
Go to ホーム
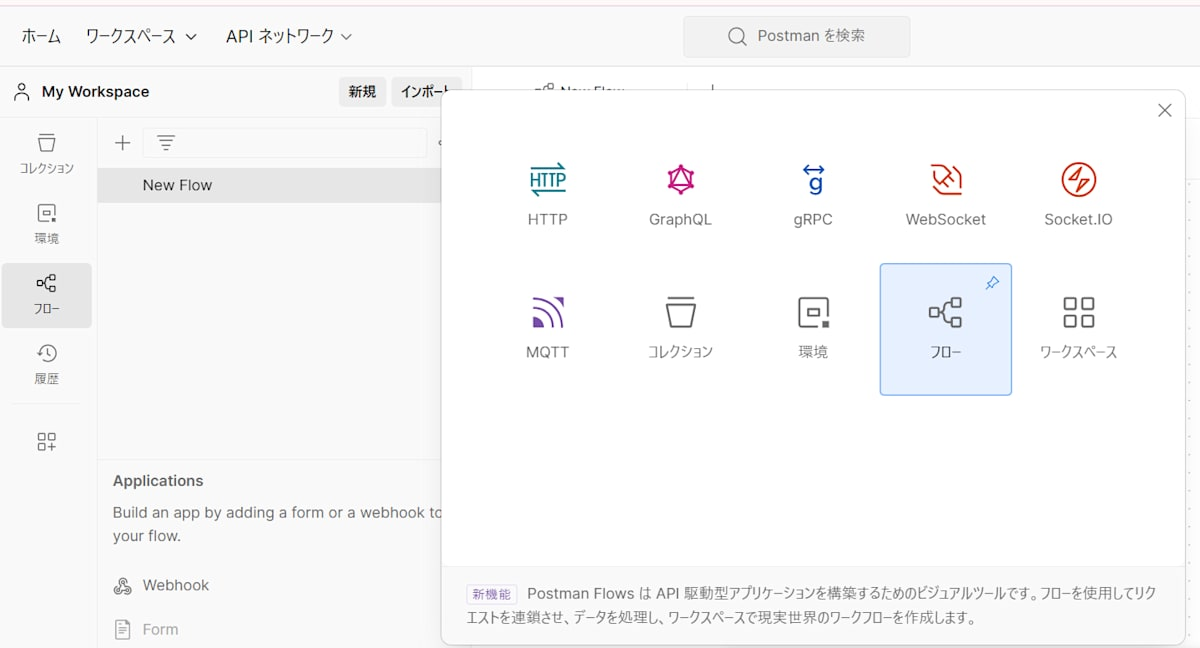(41, 36)
